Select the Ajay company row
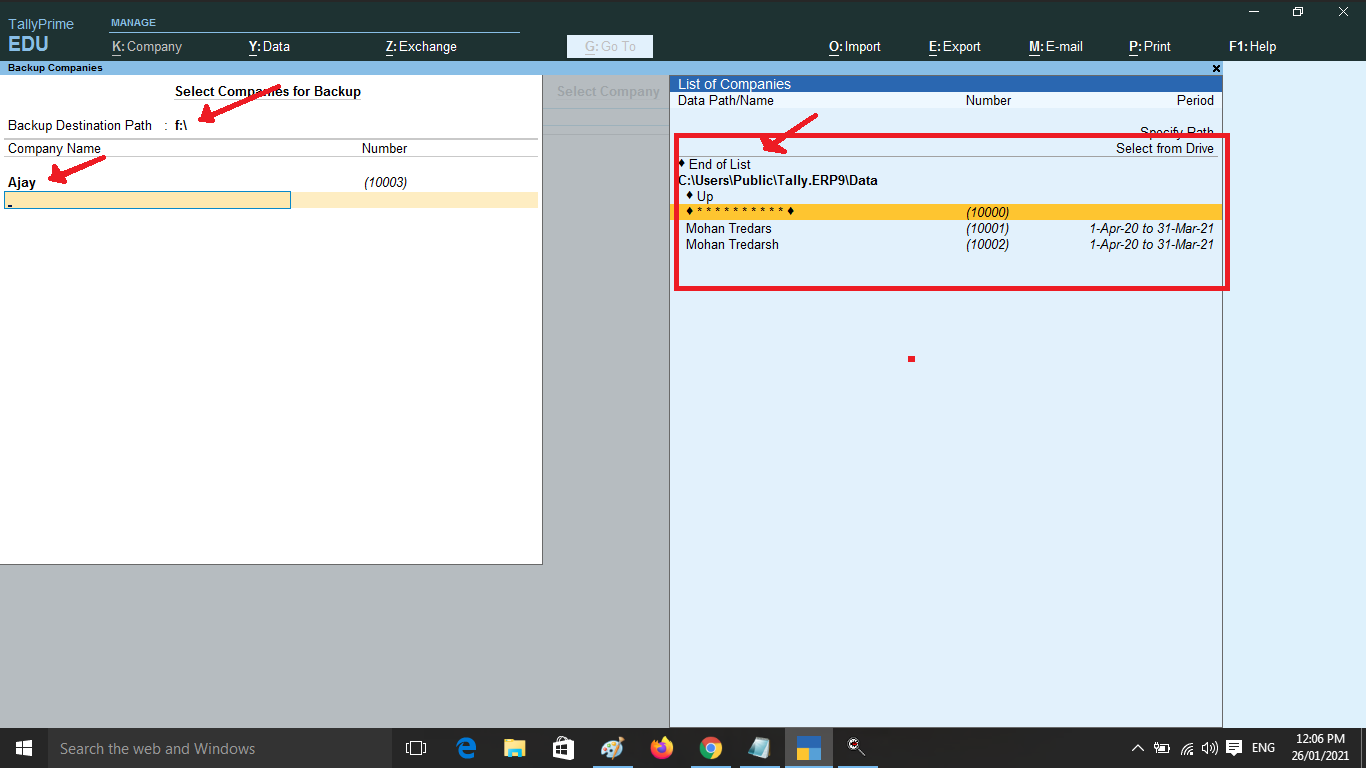This screenshot has width=1366, height=768. (270, 182)
